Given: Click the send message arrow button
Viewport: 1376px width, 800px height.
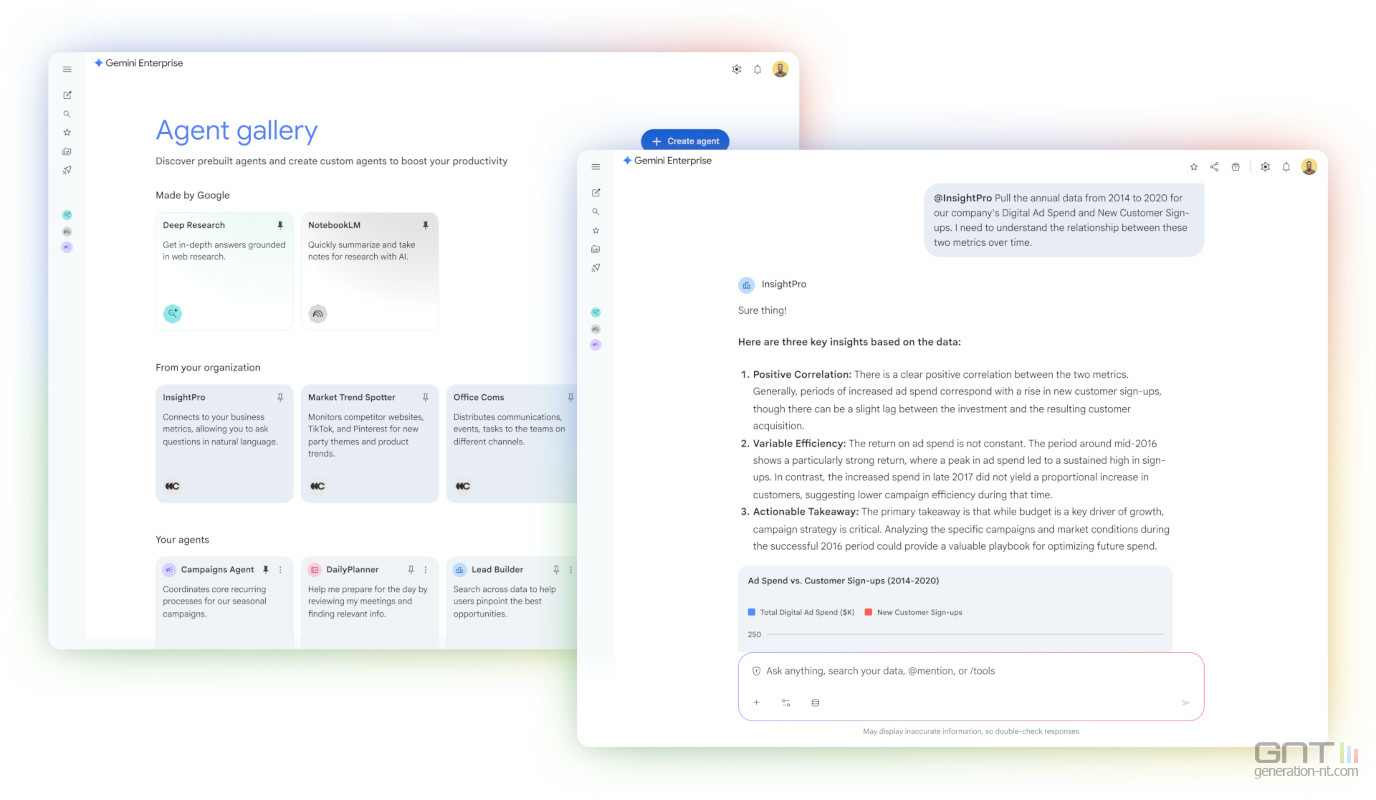Looking at the screenshot, I should tap(1185, 703).
